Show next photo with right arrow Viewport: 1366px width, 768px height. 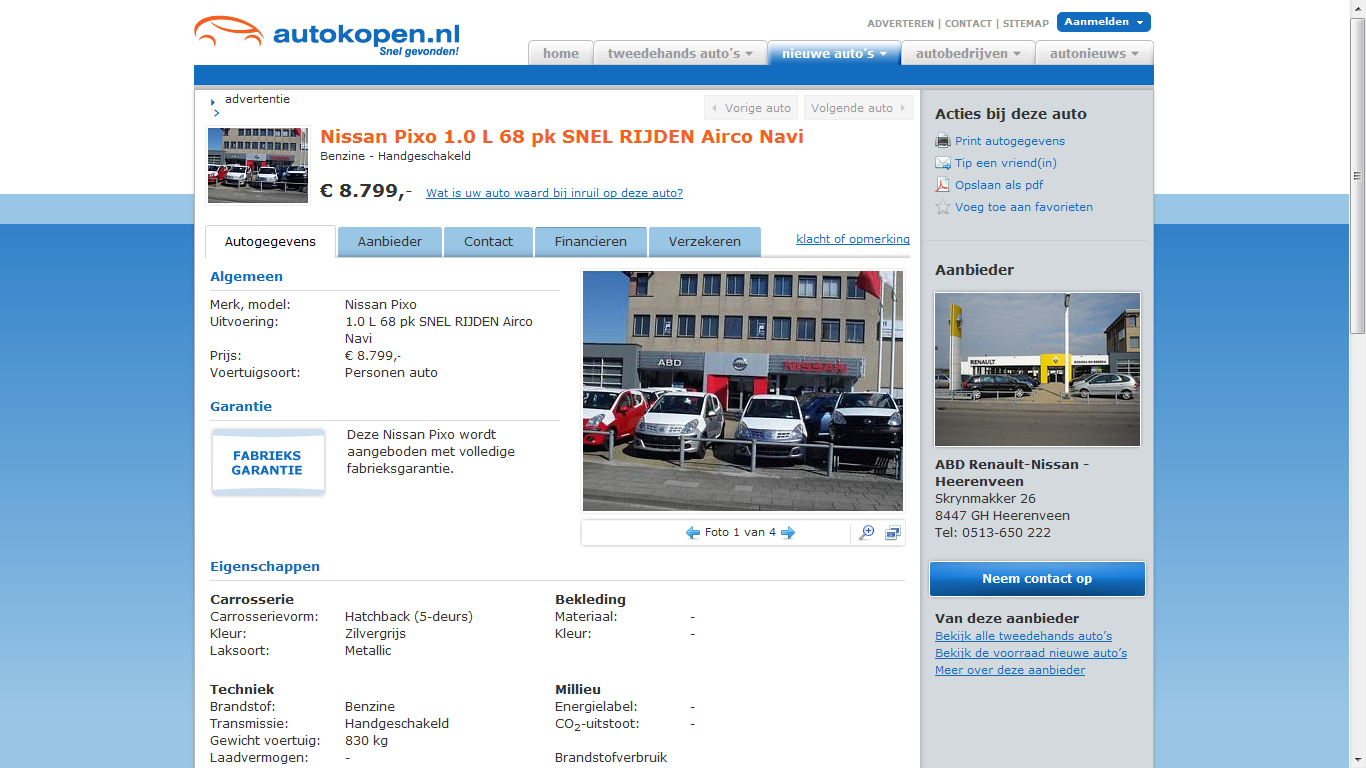click(x=788, y=533)
